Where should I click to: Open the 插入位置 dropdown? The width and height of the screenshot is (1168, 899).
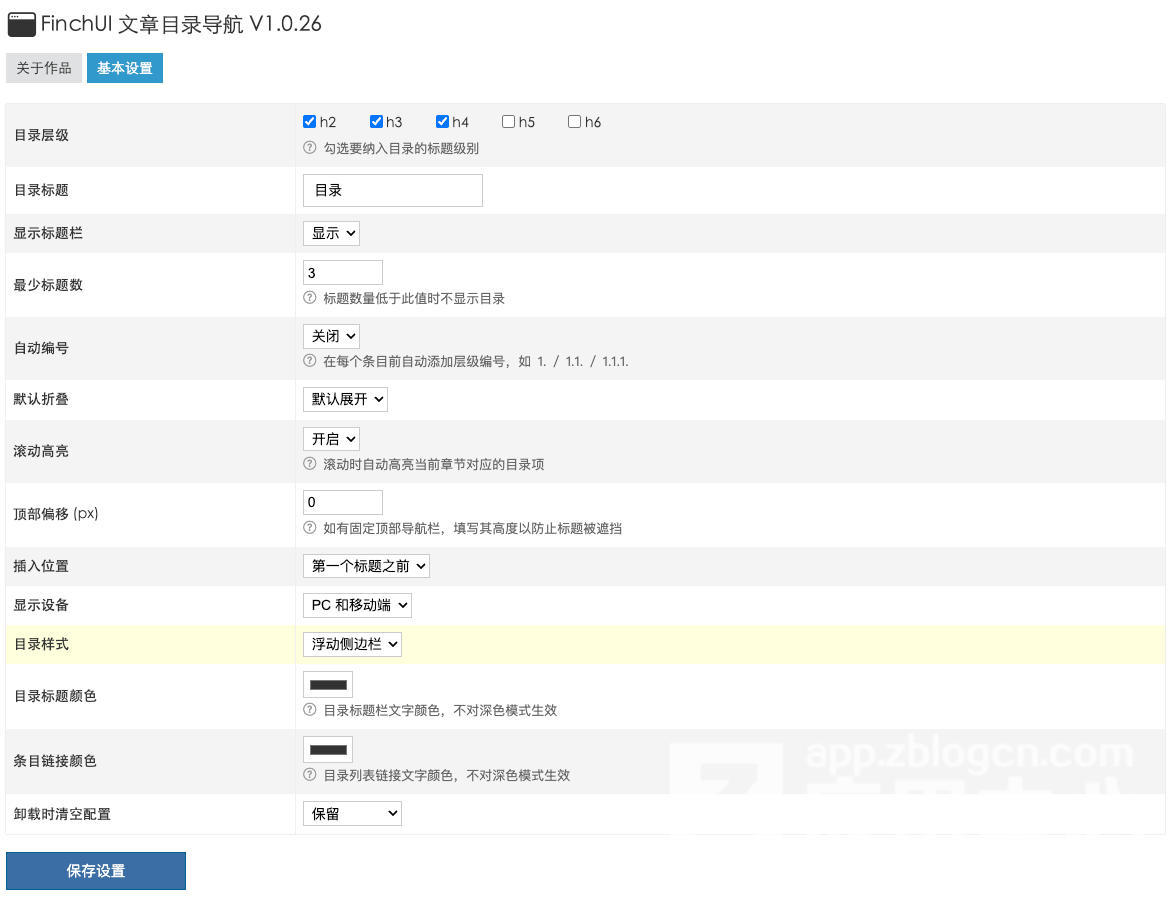[366, 565]
